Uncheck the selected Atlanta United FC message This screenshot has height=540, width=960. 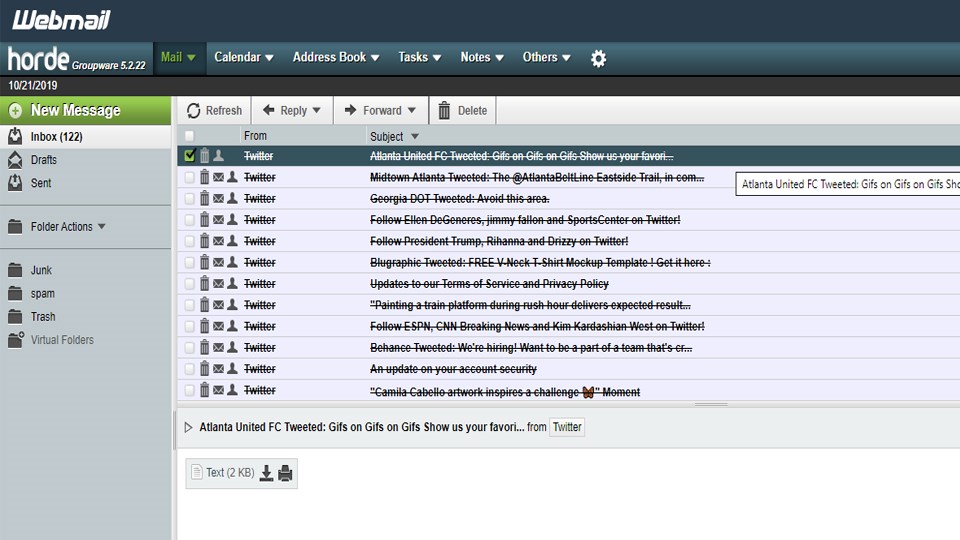[x=190, y=156]
